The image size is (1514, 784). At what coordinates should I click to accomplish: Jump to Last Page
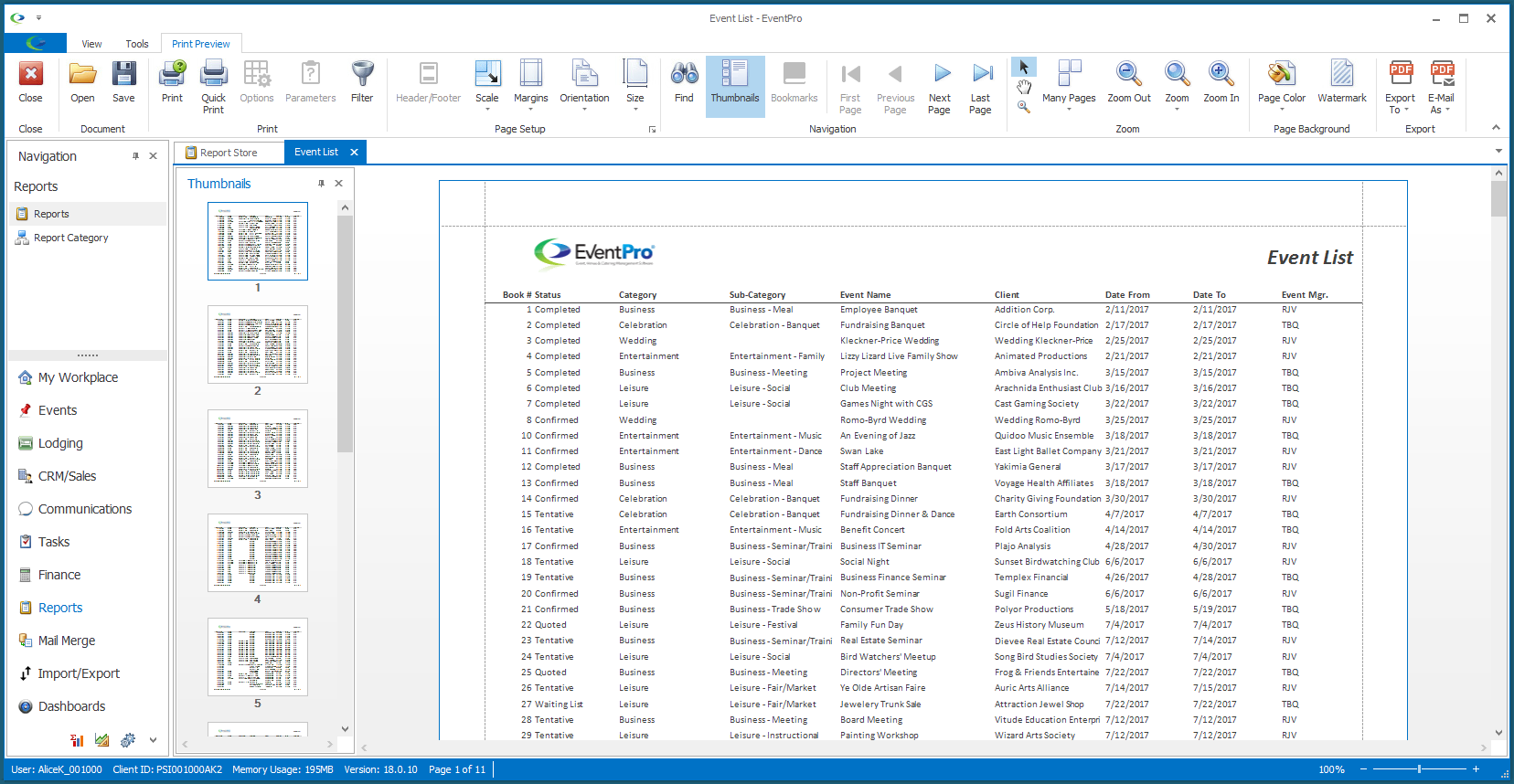(980, 87)
